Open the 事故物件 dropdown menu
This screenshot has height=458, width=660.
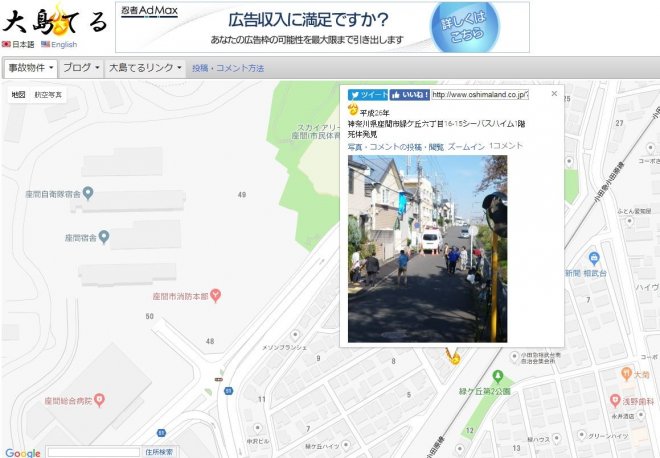30,68
